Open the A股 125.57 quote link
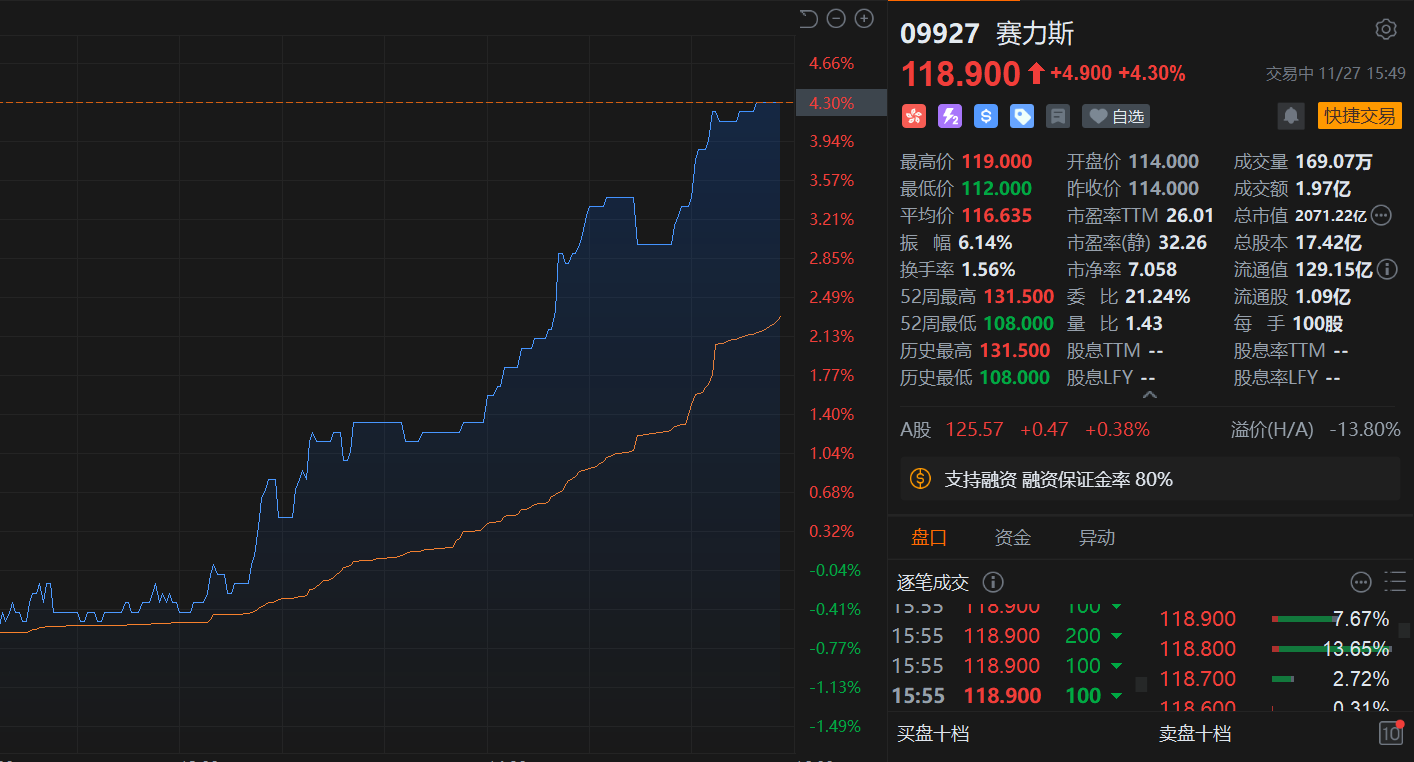This screenshot has height=762, width=1414. [1025, 430]
